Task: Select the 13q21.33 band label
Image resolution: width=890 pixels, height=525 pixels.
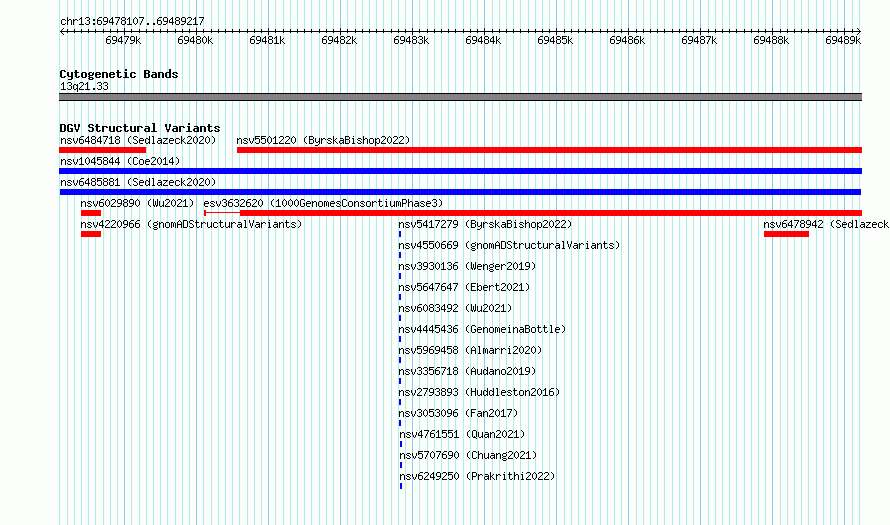Action: click(x=84, y=86)
